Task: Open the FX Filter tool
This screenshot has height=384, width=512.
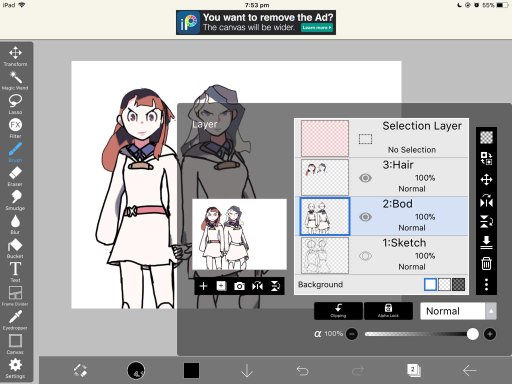Action: (x=15, y=128)
